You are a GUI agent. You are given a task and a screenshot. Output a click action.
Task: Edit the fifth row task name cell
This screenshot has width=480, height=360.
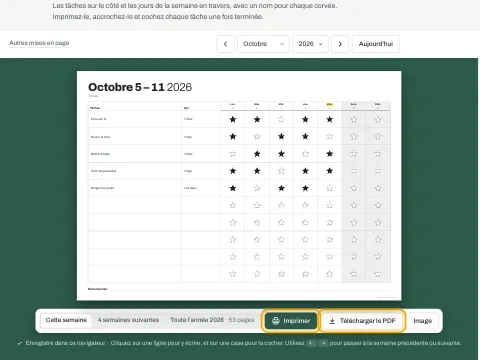click(x=135, y=188)
